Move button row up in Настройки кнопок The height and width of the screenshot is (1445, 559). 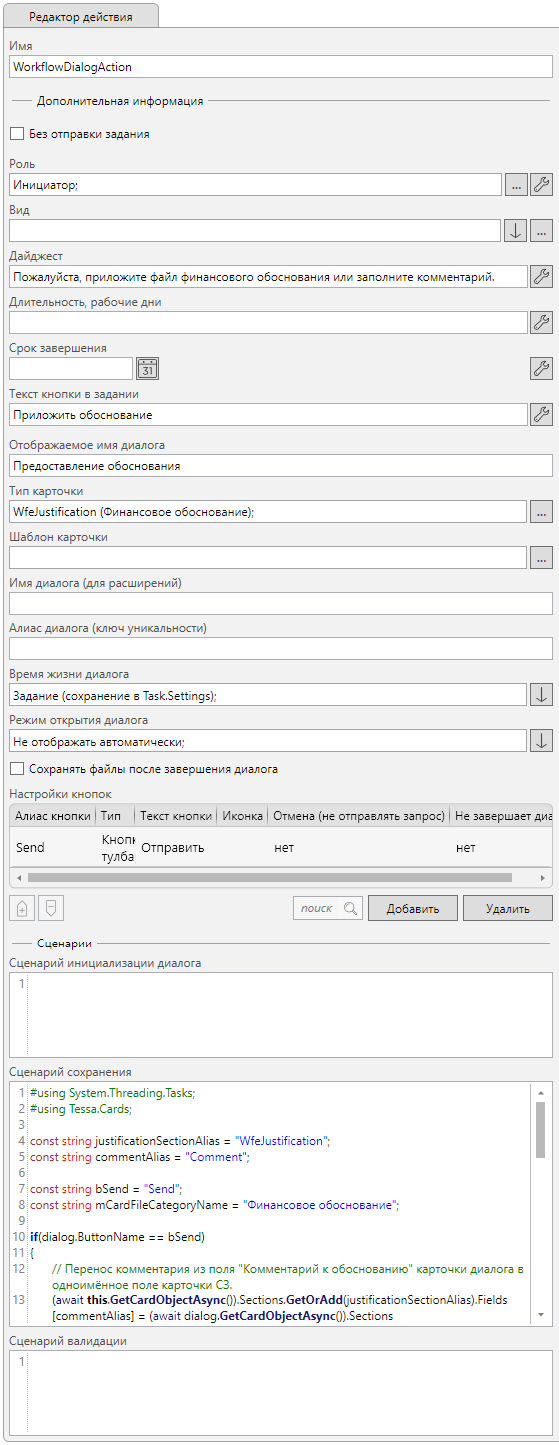click(x=22, y=908)
